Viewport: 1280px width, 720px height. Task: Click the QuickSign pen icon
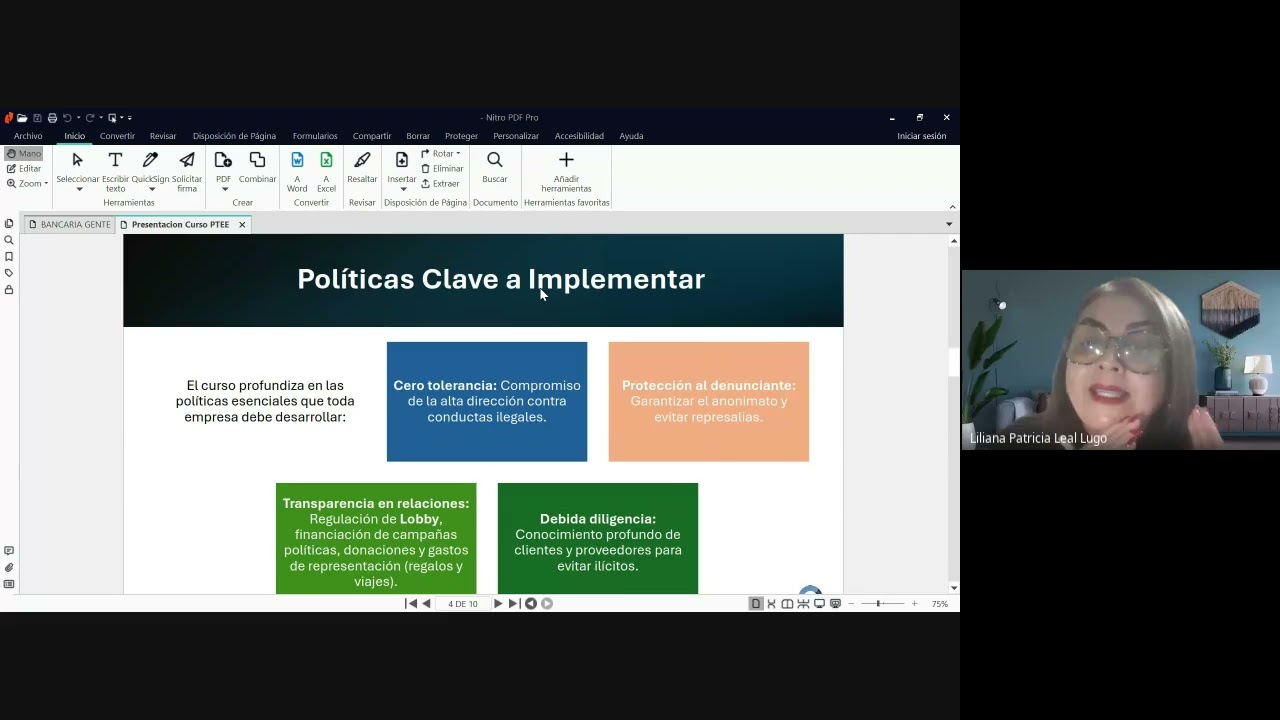pyautogui.click(x=151, y=160)
